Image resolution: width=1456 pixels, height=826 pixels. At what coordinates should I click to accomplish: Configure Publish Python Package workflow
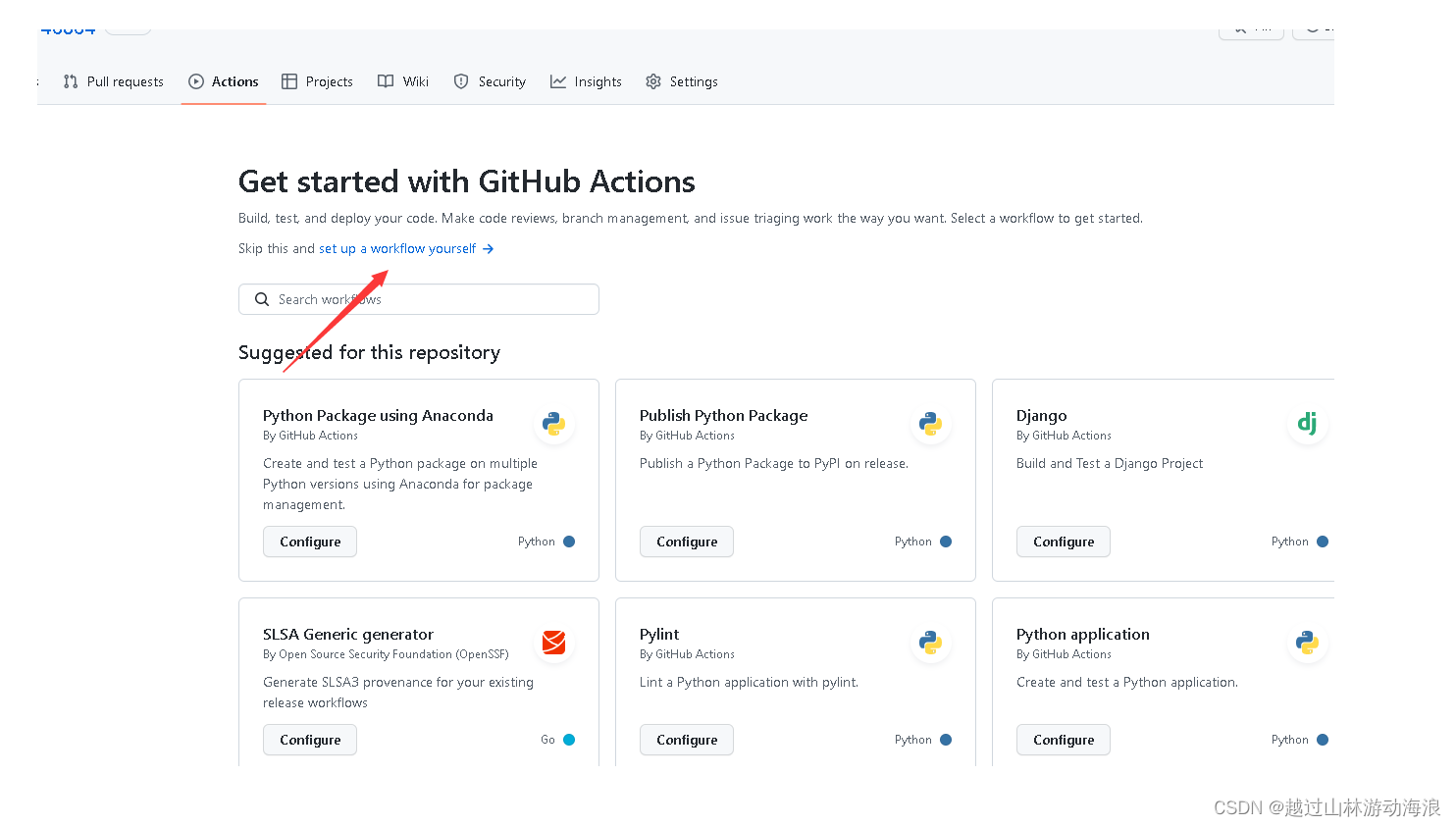point(687,542)
